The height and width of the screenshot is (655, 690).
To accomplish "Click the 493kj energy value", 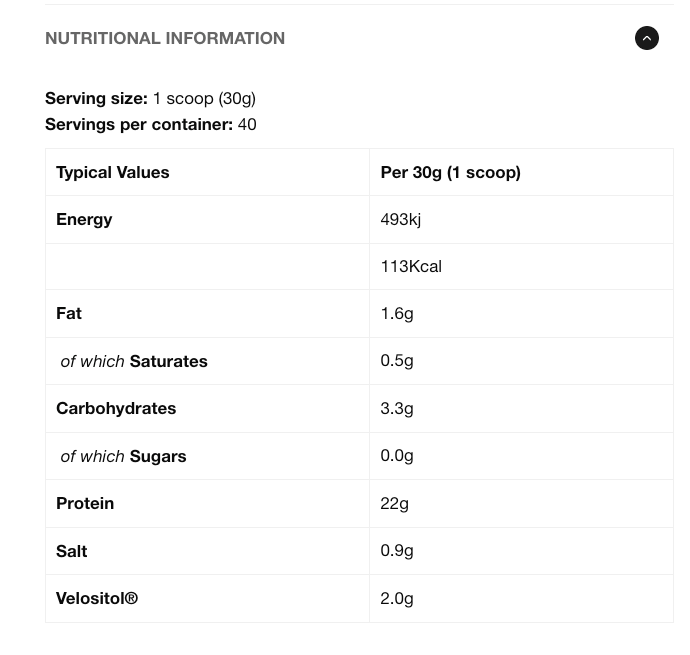I will pyautogui.click(x=400, y=219).
